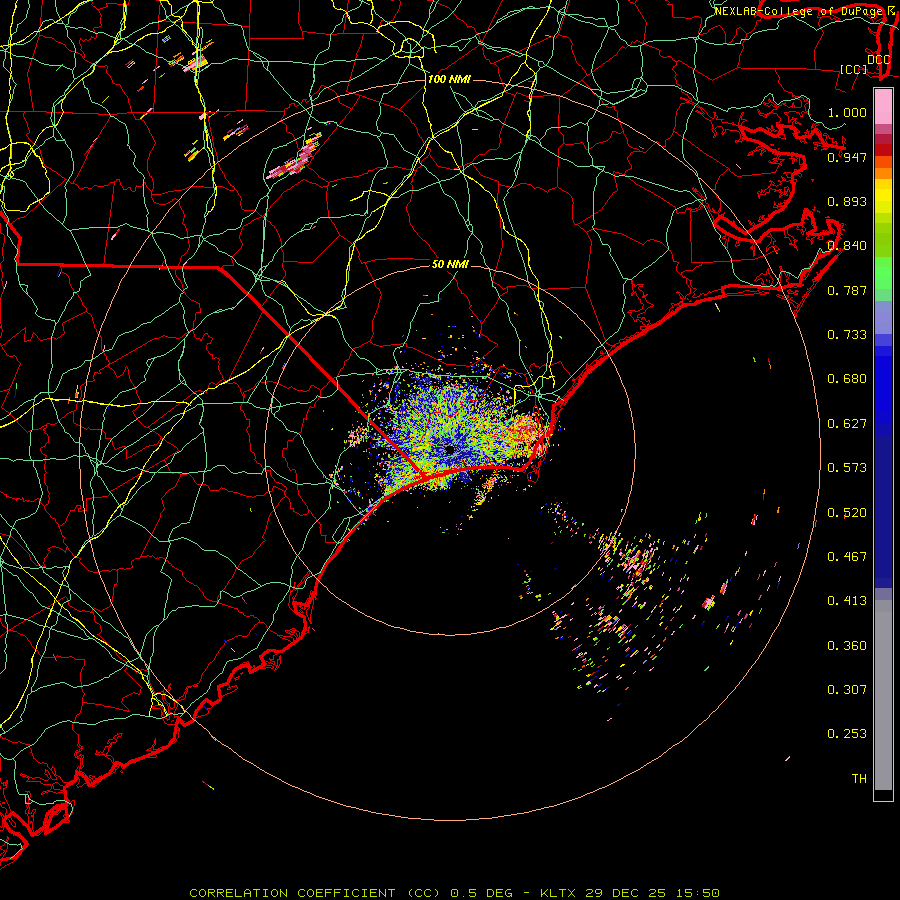Click the 0.627 scale value
900x900 pixels.
pos(847,424)
